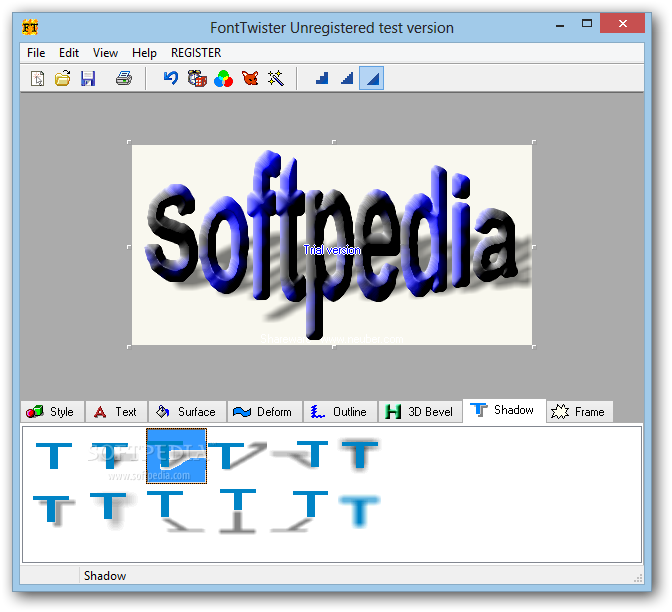Open the Help menu
Image resolution: width=672 pixels, height=612 pixels.
[x=144, y=53]
